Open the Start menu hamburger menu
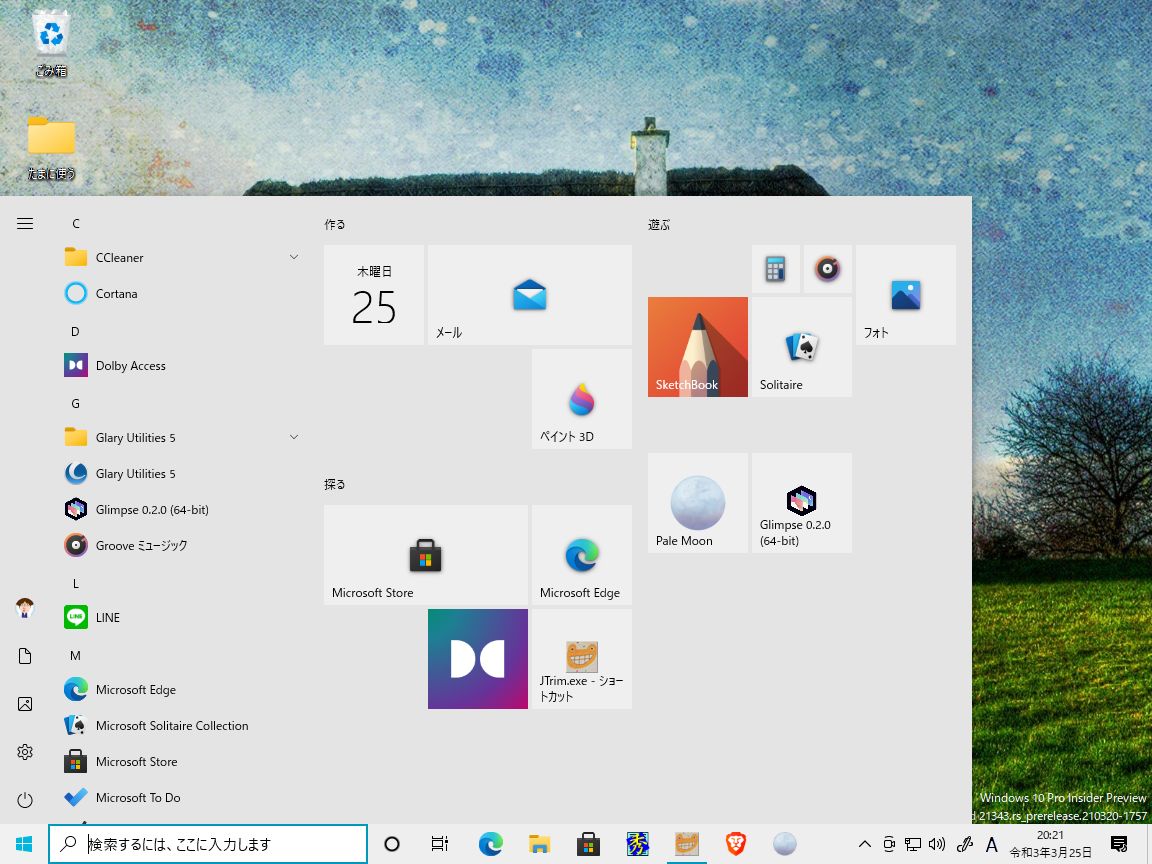Viewport: 1152px width, 864px height. tap(25, 223)
